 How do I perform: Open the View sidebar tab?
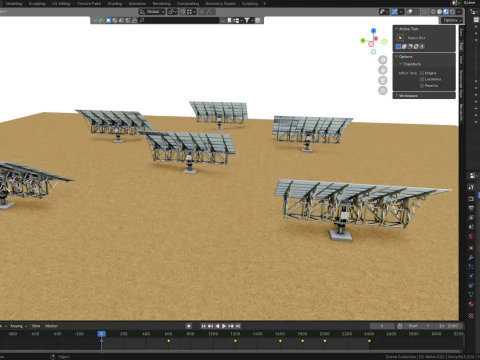[x=462, y=60]
